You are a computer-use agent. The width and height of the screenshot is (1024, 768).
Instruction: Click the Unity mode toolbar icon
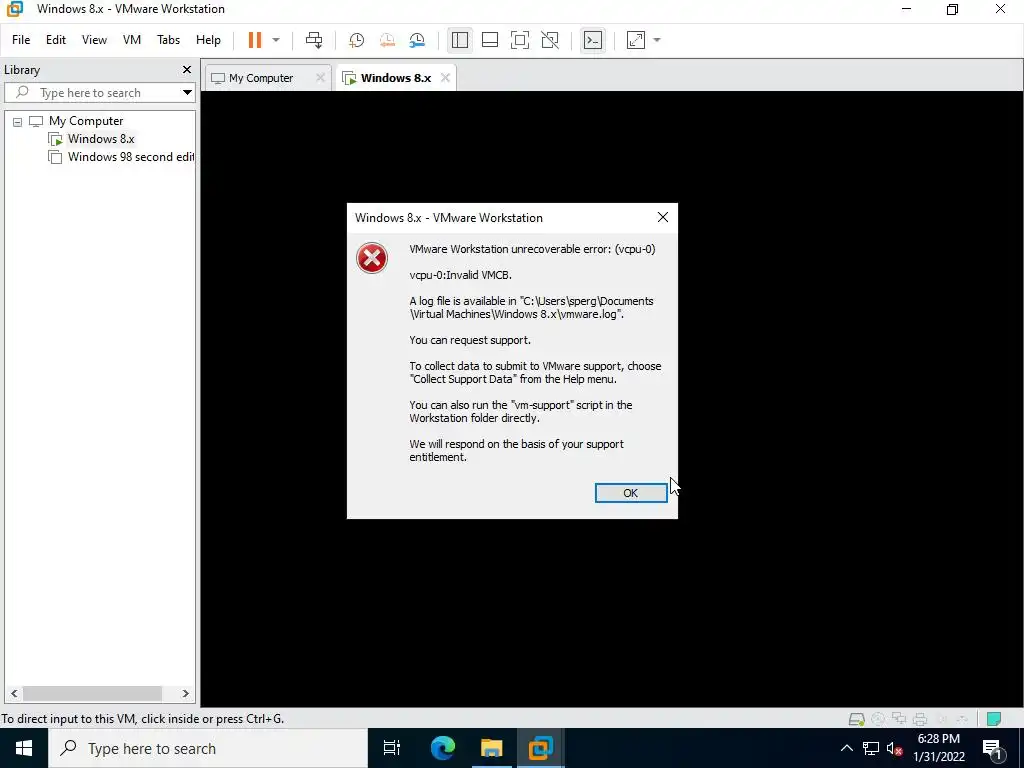pyautogui.click(x=550, y=40)
